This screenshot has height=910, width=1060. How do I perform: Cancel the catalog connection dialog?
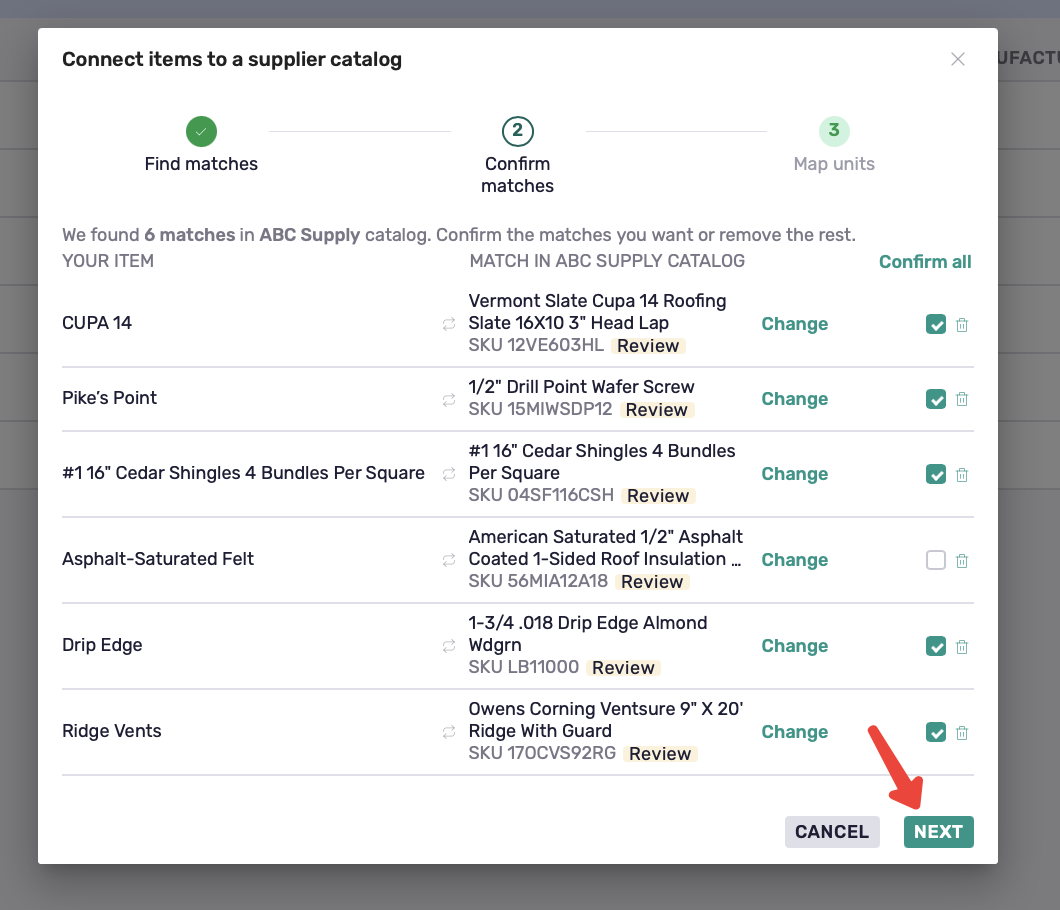[832, 832]
